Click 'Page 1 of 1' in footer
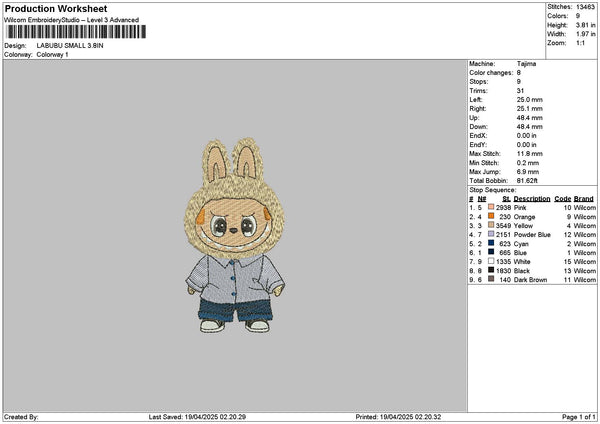Image resolution: width=600 pixels, height=424 pixels. pyautogui.click(x=579, y=417)
